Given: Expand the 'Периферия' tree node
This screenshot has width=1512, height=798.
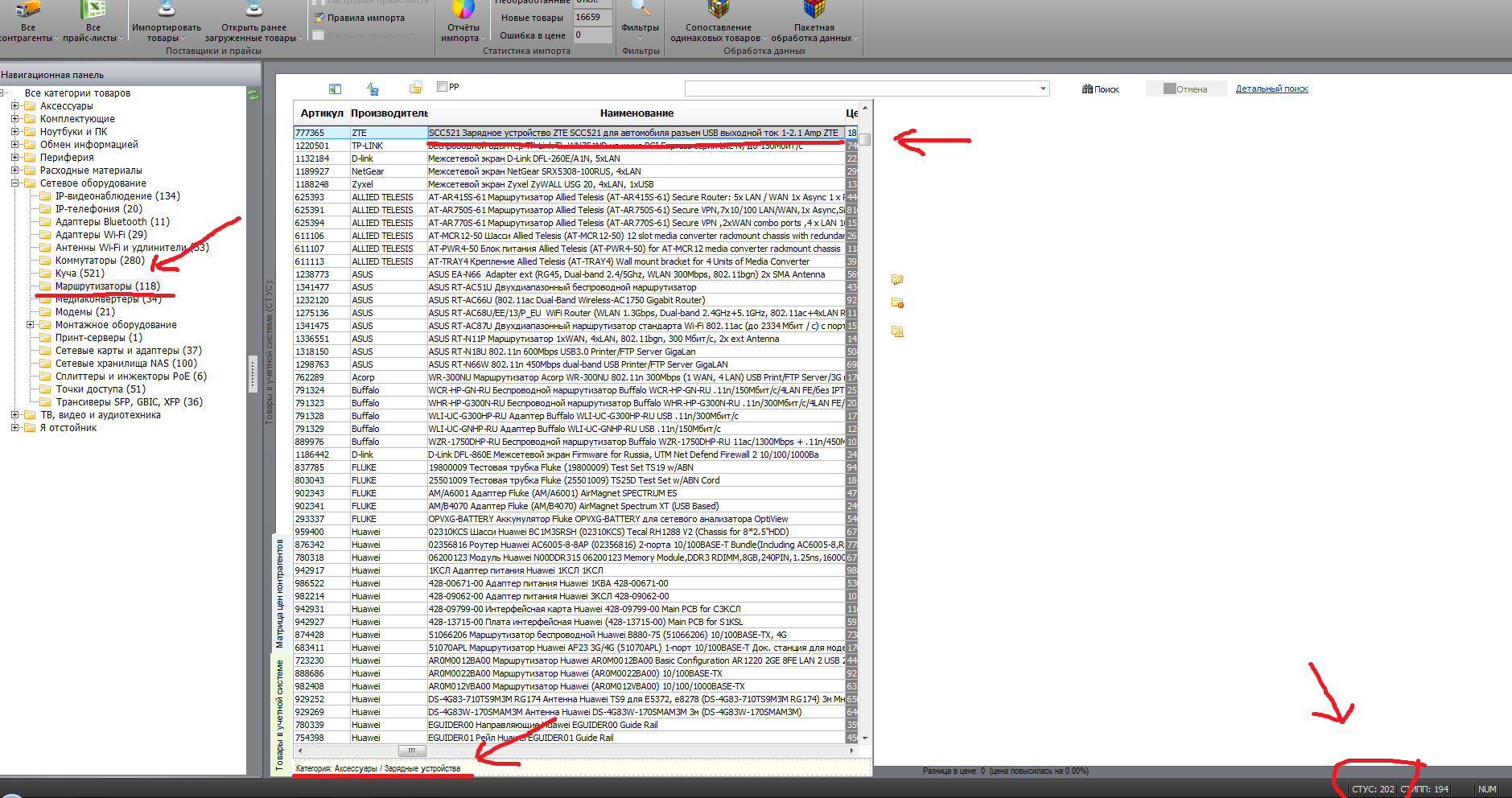Looking at the screenshot, I should tap(14, 158).
